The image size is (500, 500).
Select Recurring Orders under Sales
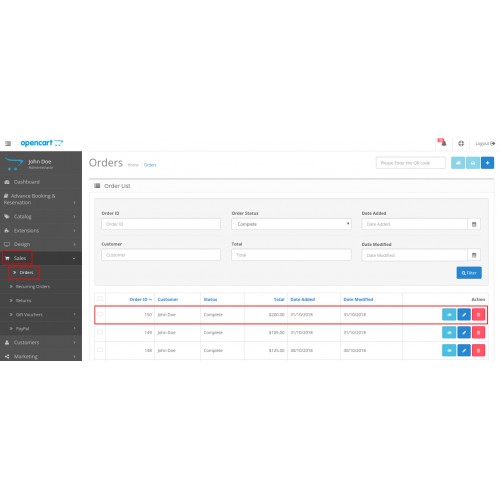(33, 287)
